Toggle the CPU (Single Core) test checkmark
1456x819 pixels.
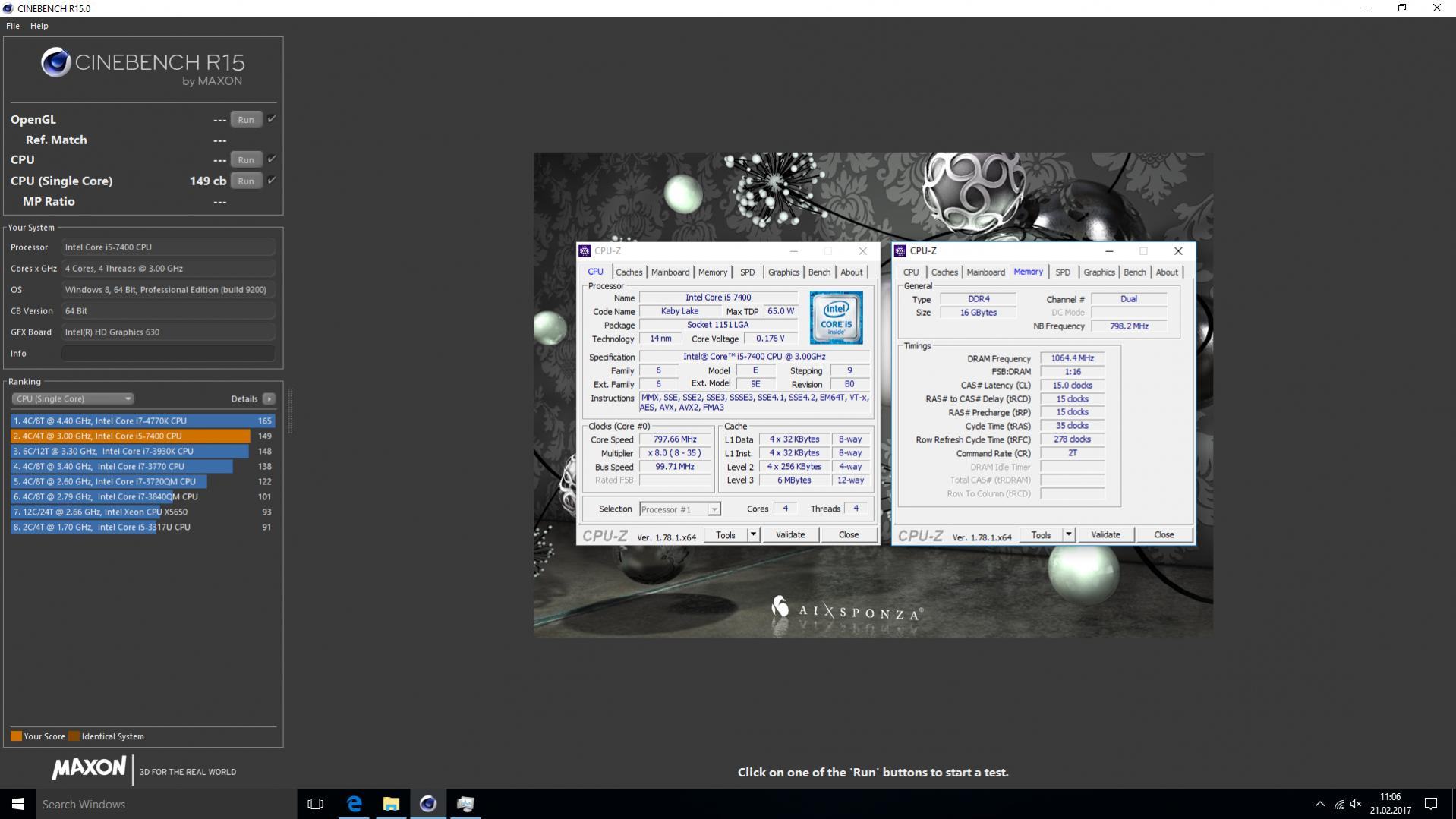pyautogui.click(x=272, y=181)
